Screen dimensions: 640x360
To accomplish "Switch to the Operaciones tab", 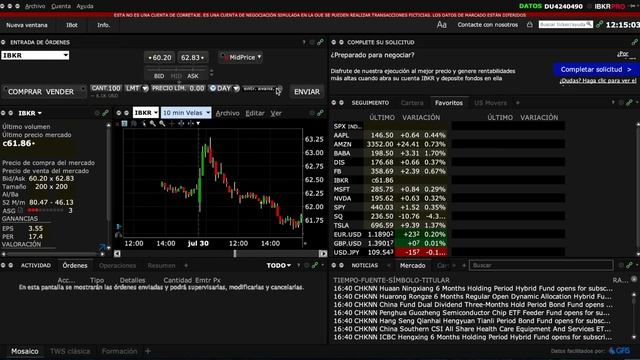I will pyautogui.click(x=117, y=265).
